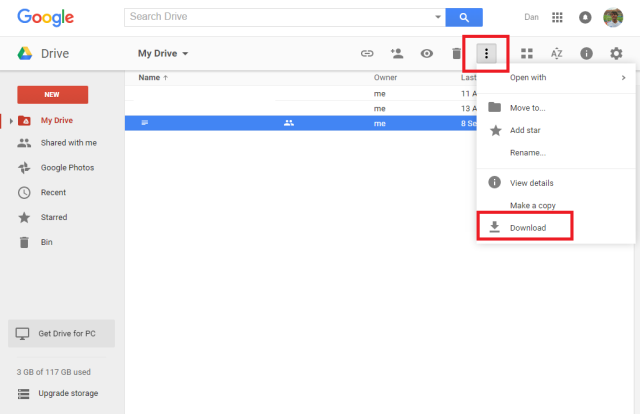Image resolution: width=640 pixels, height=414 pixels.
Task: Open the Recent section
Action: (x=53, y=192)
